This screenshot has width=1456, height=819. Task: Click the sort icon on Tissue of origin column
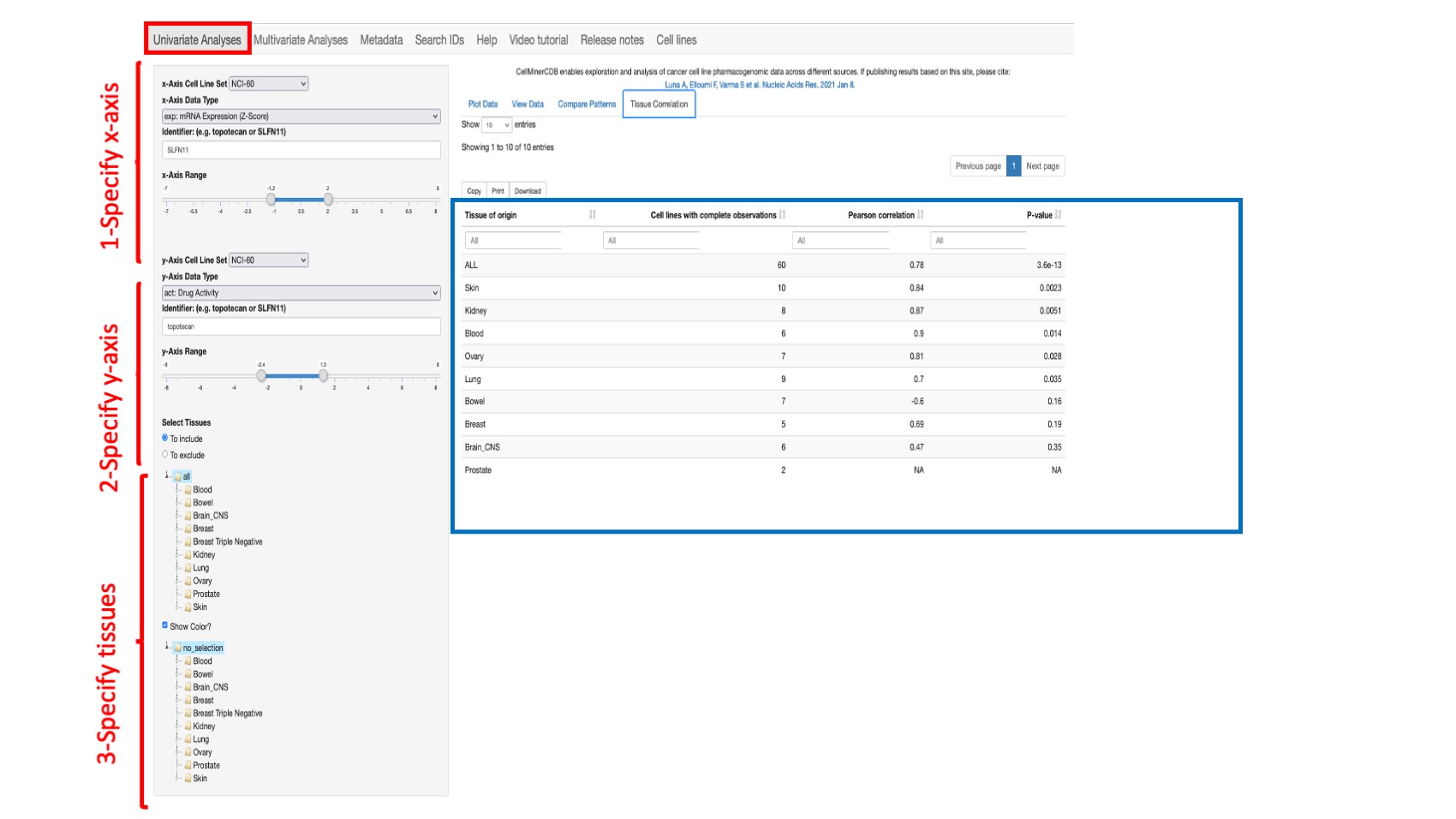(592, 215)
